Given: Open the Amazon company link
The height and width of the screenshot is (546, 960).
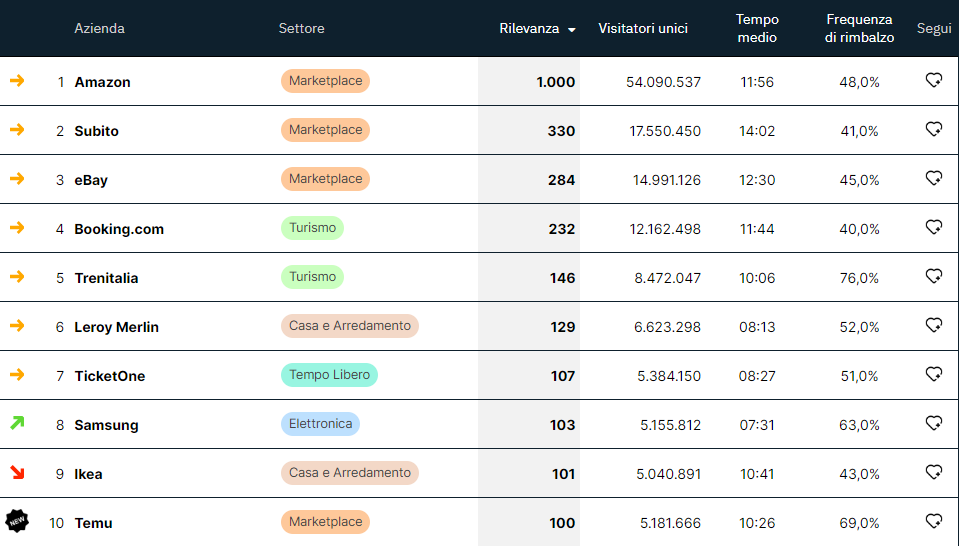Looking at the screenshot, I should click(x=102, y=82).
